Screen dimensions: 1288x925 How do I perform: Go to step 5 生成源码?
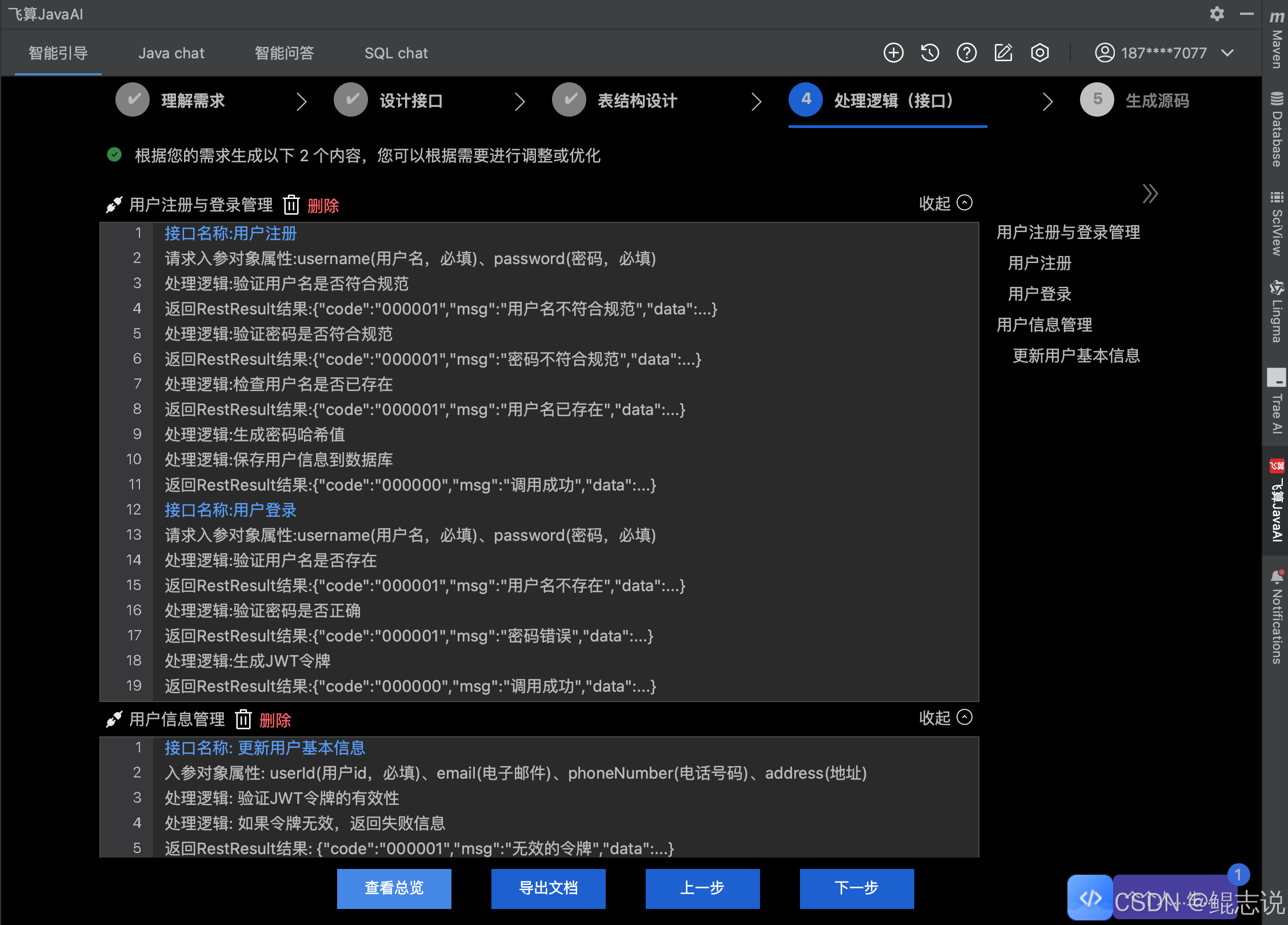click(1134, 101)
